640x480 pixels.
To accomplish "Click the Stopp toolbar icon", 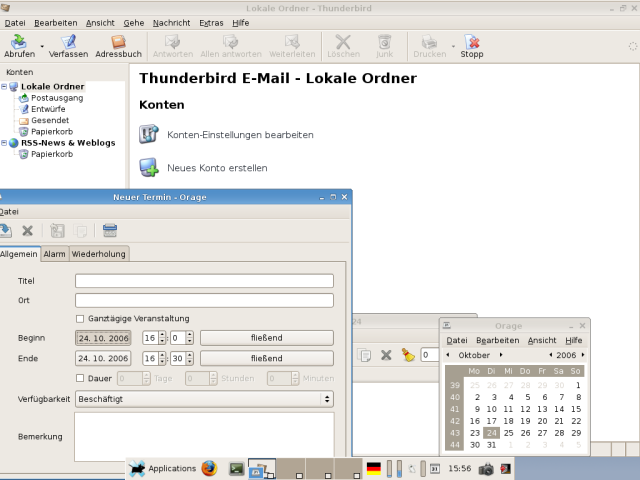I will point(472,42).
